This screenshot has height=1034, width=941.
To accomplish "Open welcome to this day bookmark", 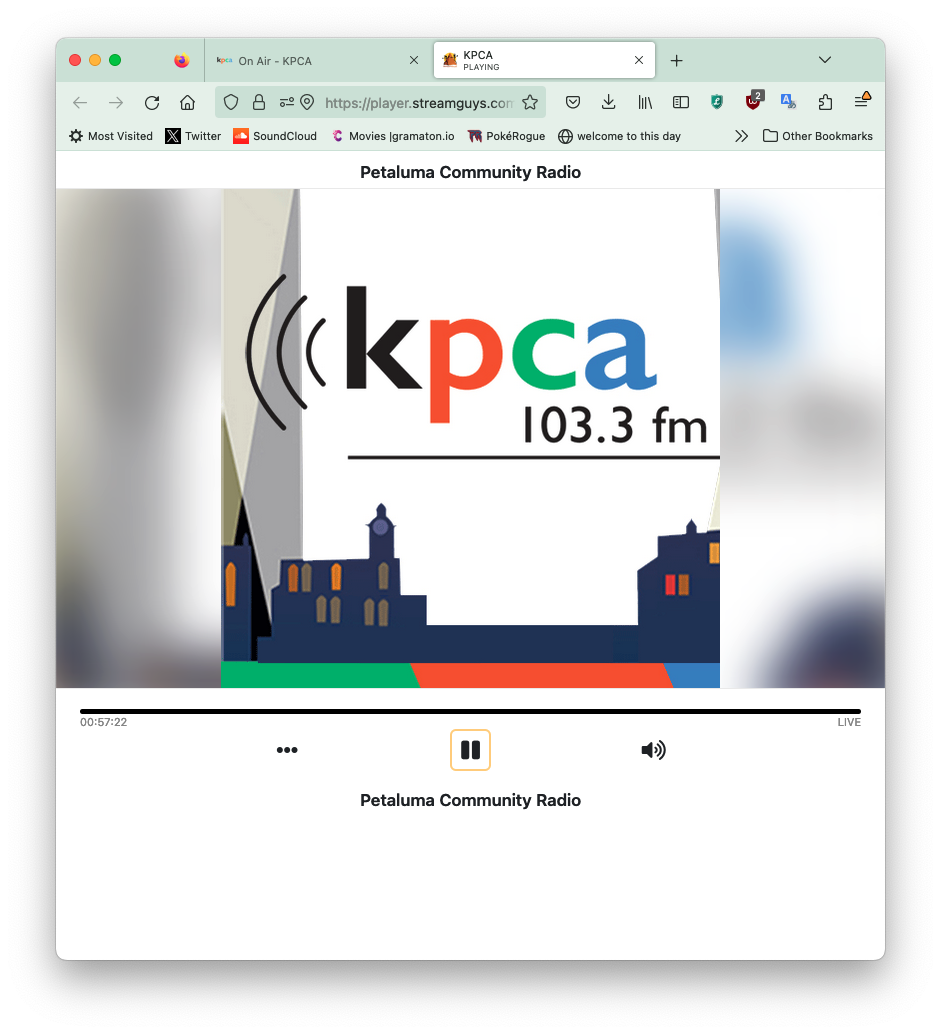I will (x=619, y=136).
